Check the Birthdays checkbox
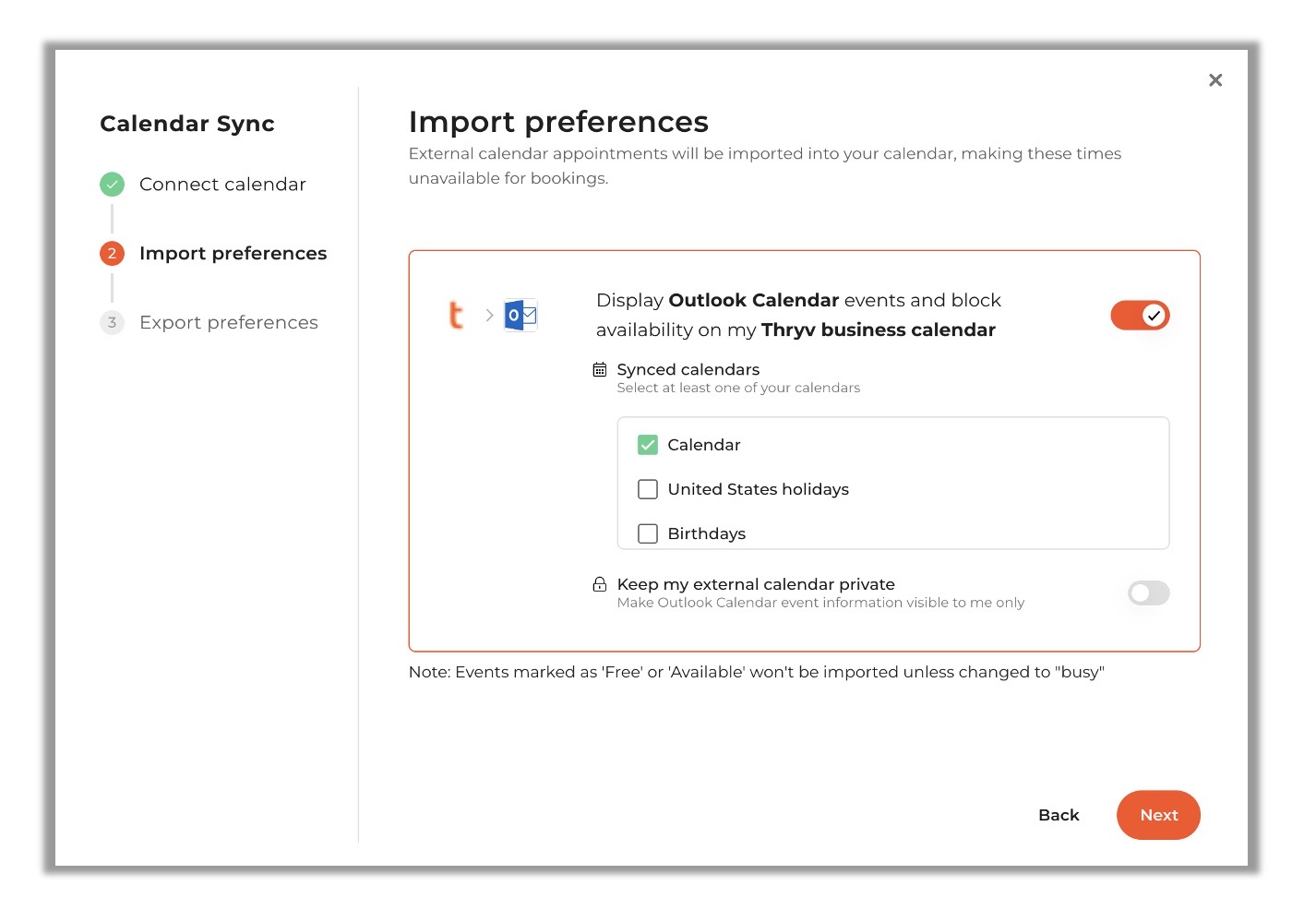Screen dimensions: 1316x910 click(648, 533)
